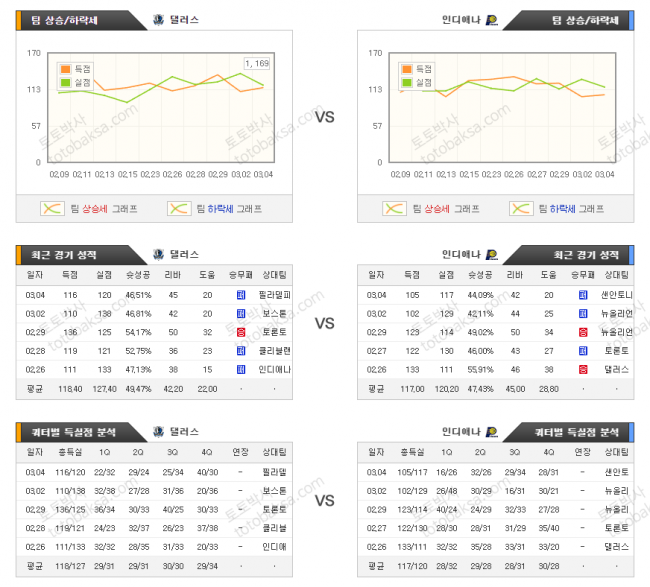Click Indiana 팀 상승세 그래프 legend icon
Viewport: 650px width, 587px height.
394,209
